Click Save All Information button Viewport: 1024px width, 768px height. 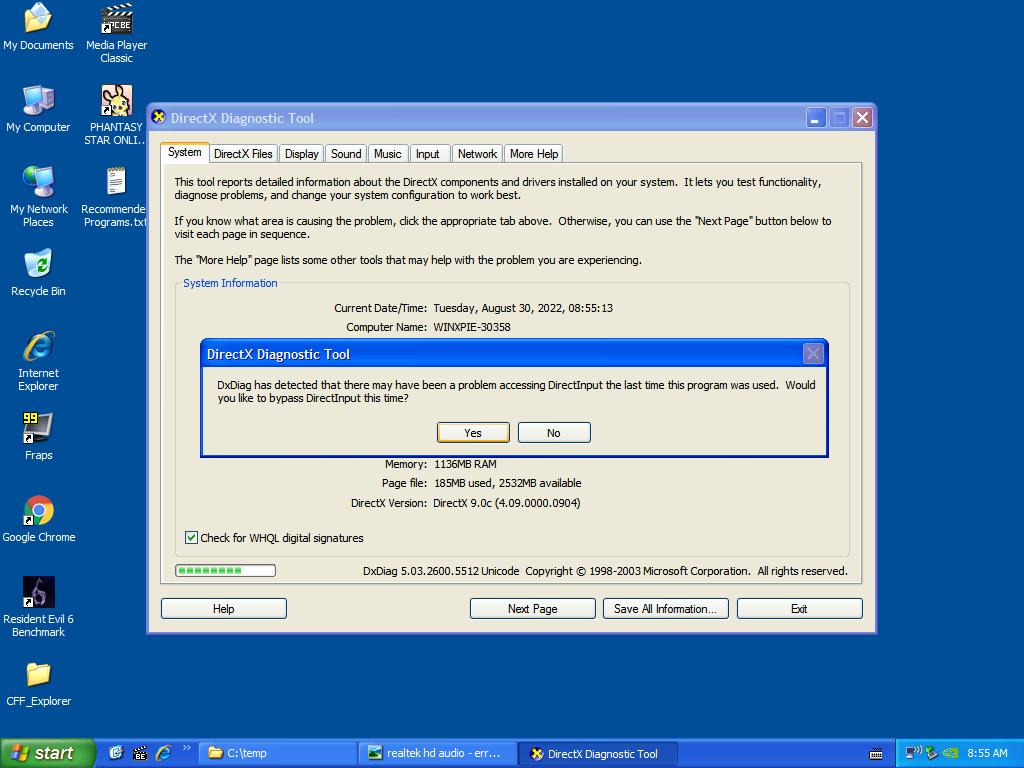[665, 609]
